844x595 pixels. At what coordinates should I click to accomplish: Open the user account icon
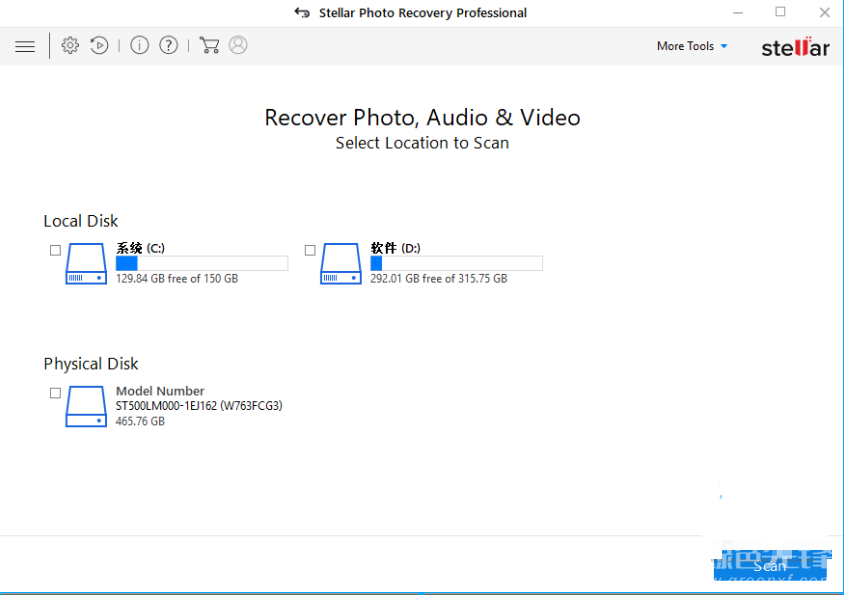pos(238,45)
